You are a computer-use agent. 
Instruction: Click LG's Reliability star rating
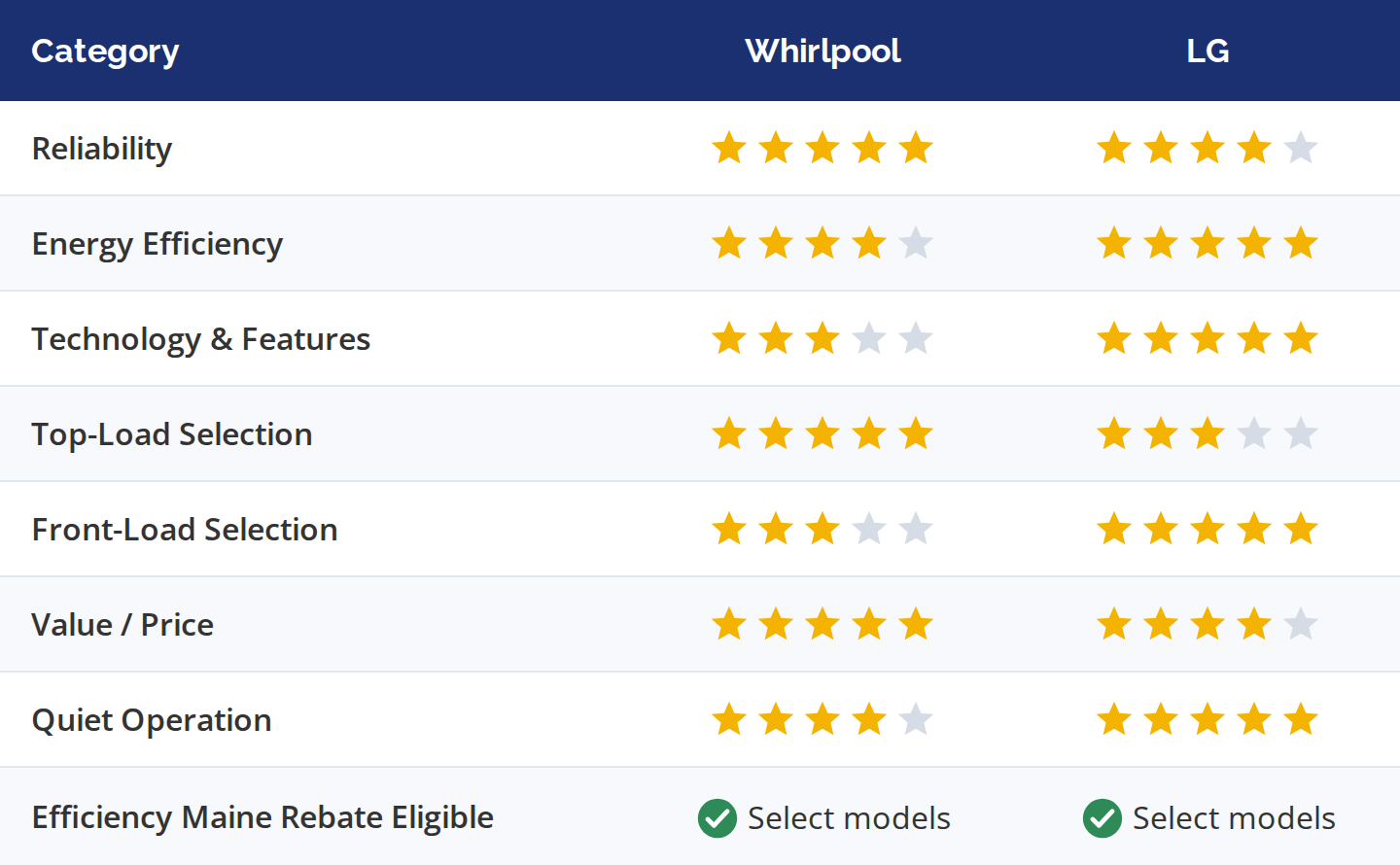(x=1207, y=149)
